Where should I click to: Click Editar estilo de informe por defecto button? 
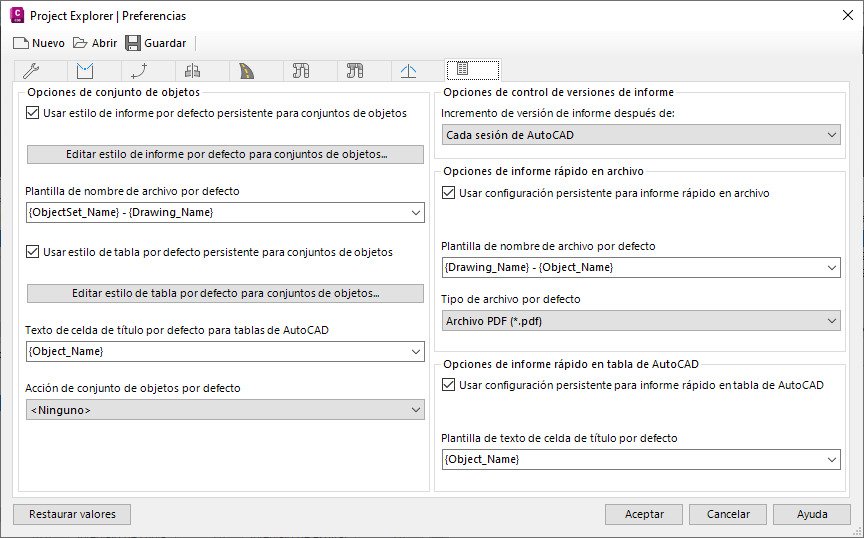click(226, 155)
